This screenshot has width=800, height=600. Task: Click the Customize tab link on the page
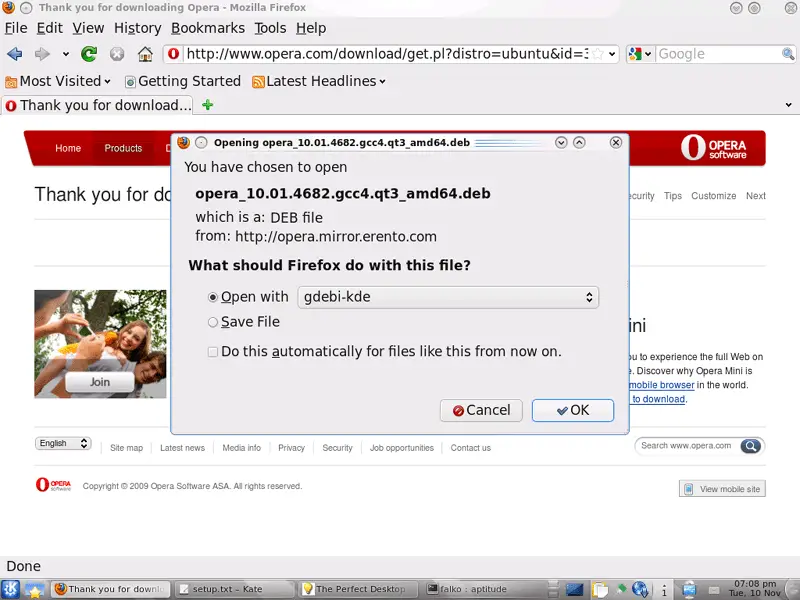click(713, 196)
